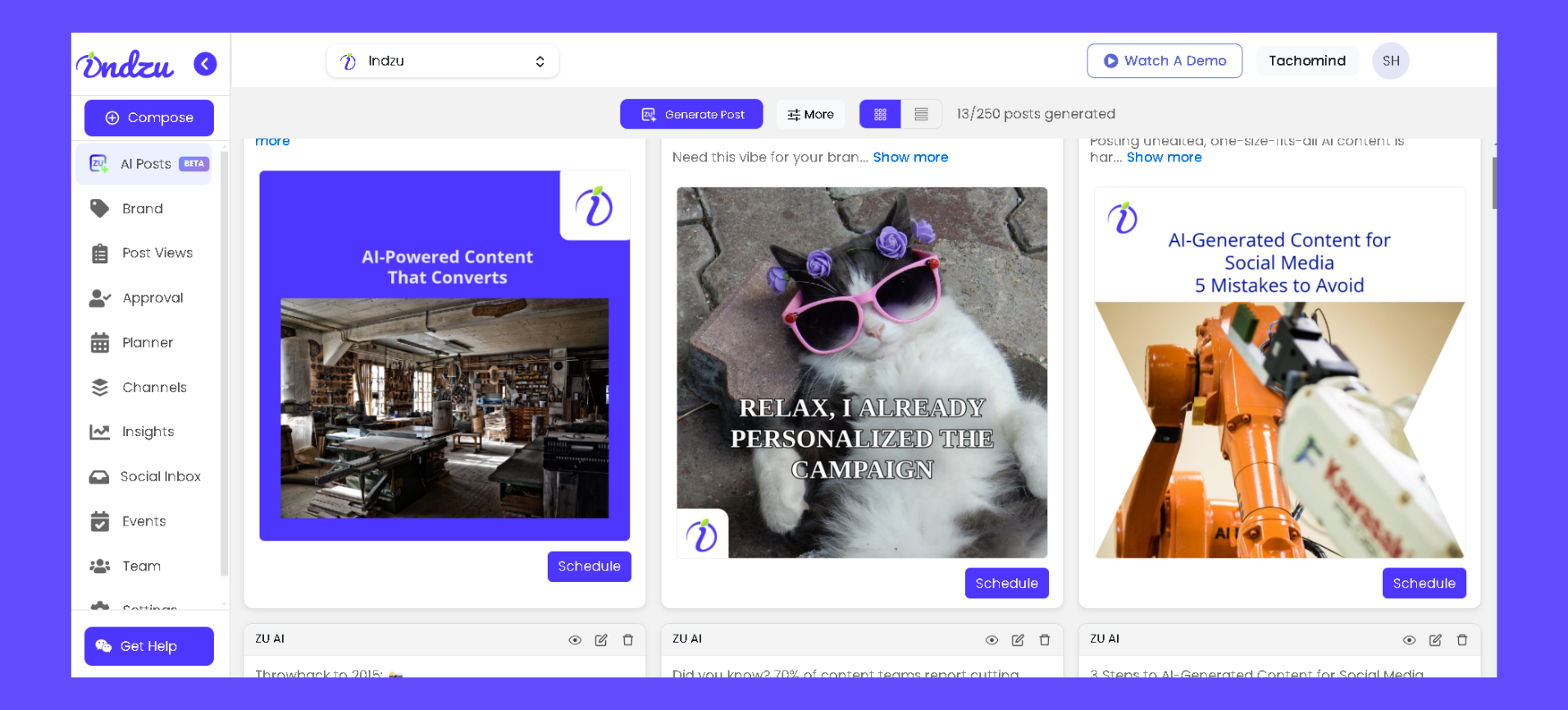Viewport: 1568px width, 710px height.
Task: Schedule the cat campaign meme post
Action: point(1007,583)
